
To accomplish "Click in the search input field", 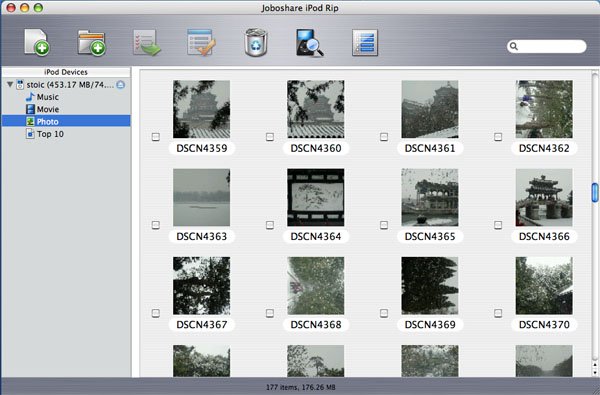I will tap(546, 46).
